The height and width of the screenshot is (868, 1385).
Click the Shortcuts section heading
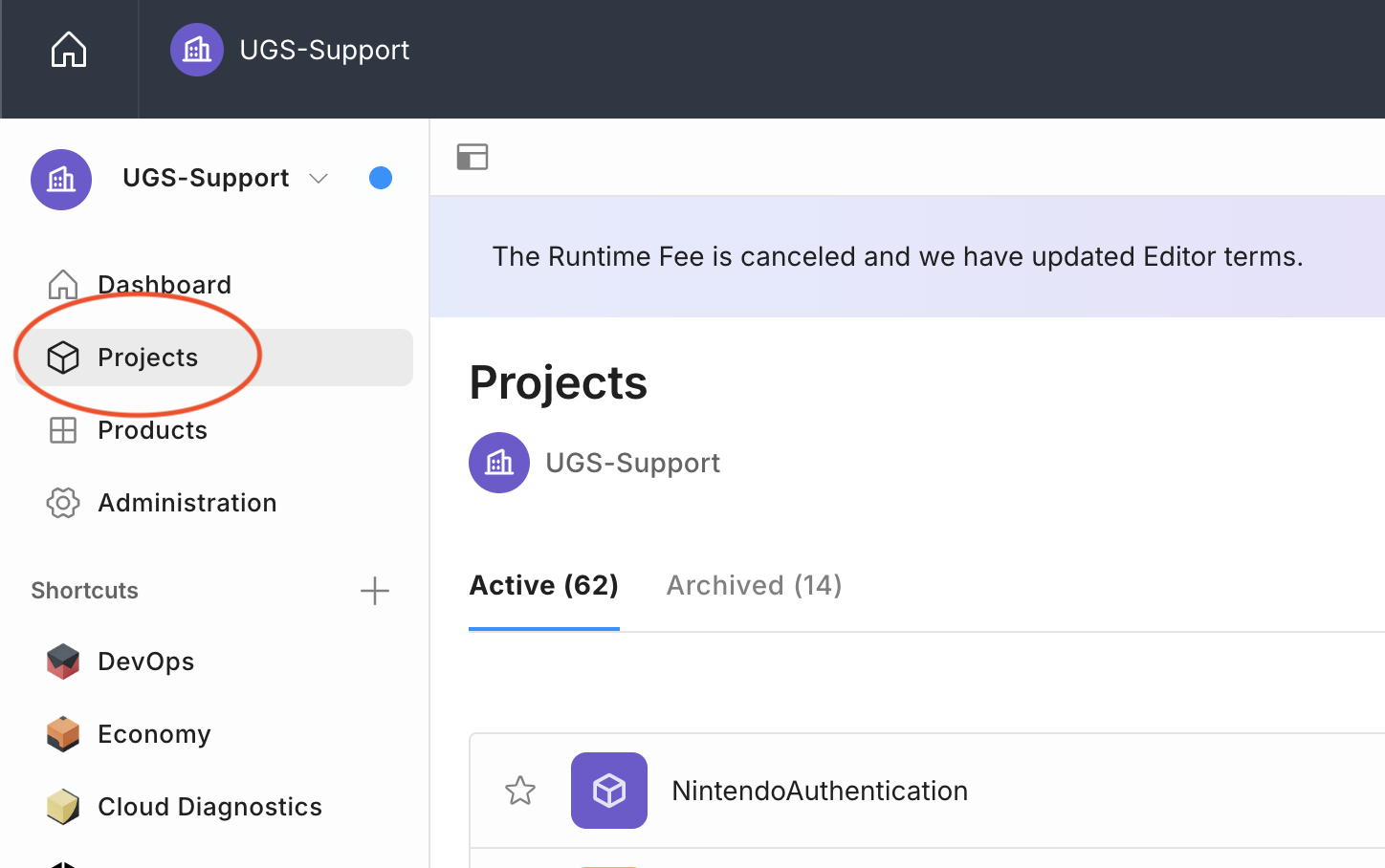(85, 591)
